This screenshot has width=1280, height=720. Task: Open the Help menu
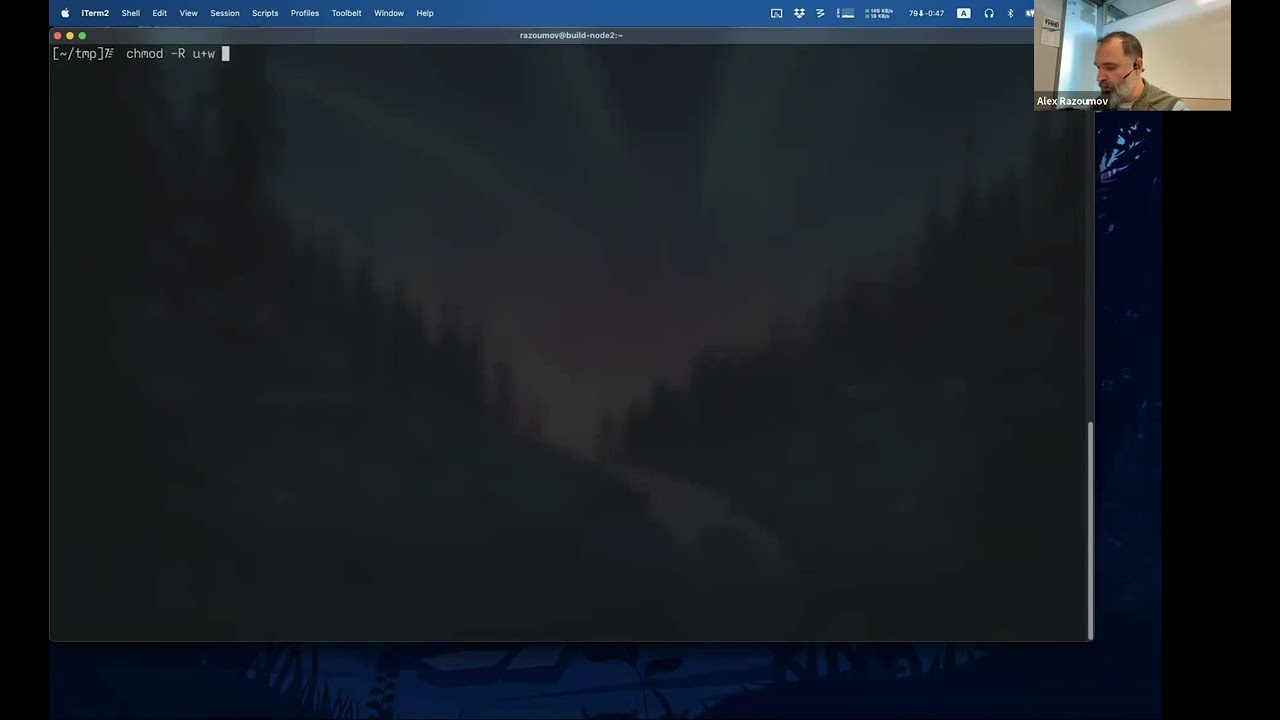[425, 13]
